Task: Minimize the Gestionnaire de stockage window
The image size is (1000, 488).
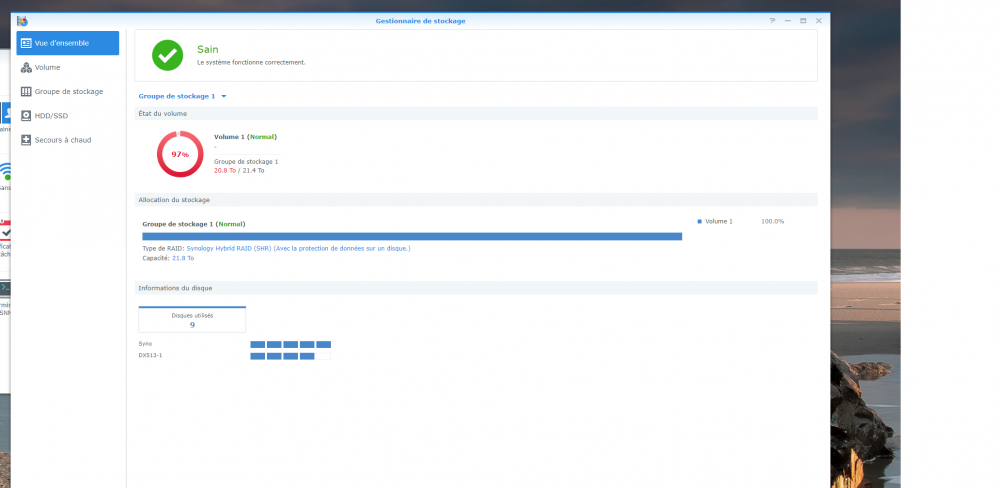Action: [x=788, y=21]
